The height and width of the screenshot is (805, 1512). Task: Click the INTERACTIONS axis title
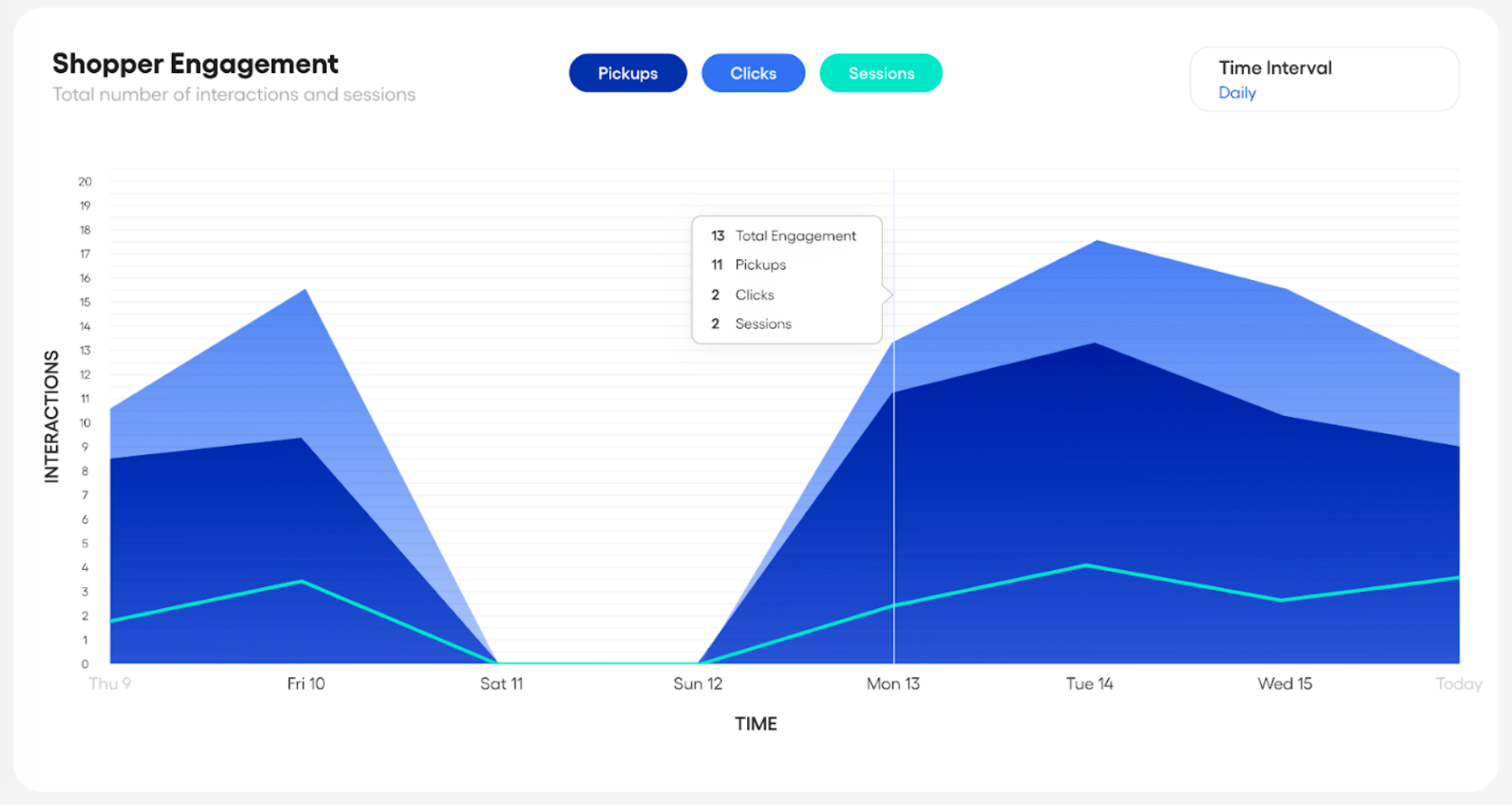pyautogui.click(x=51, y=416)
